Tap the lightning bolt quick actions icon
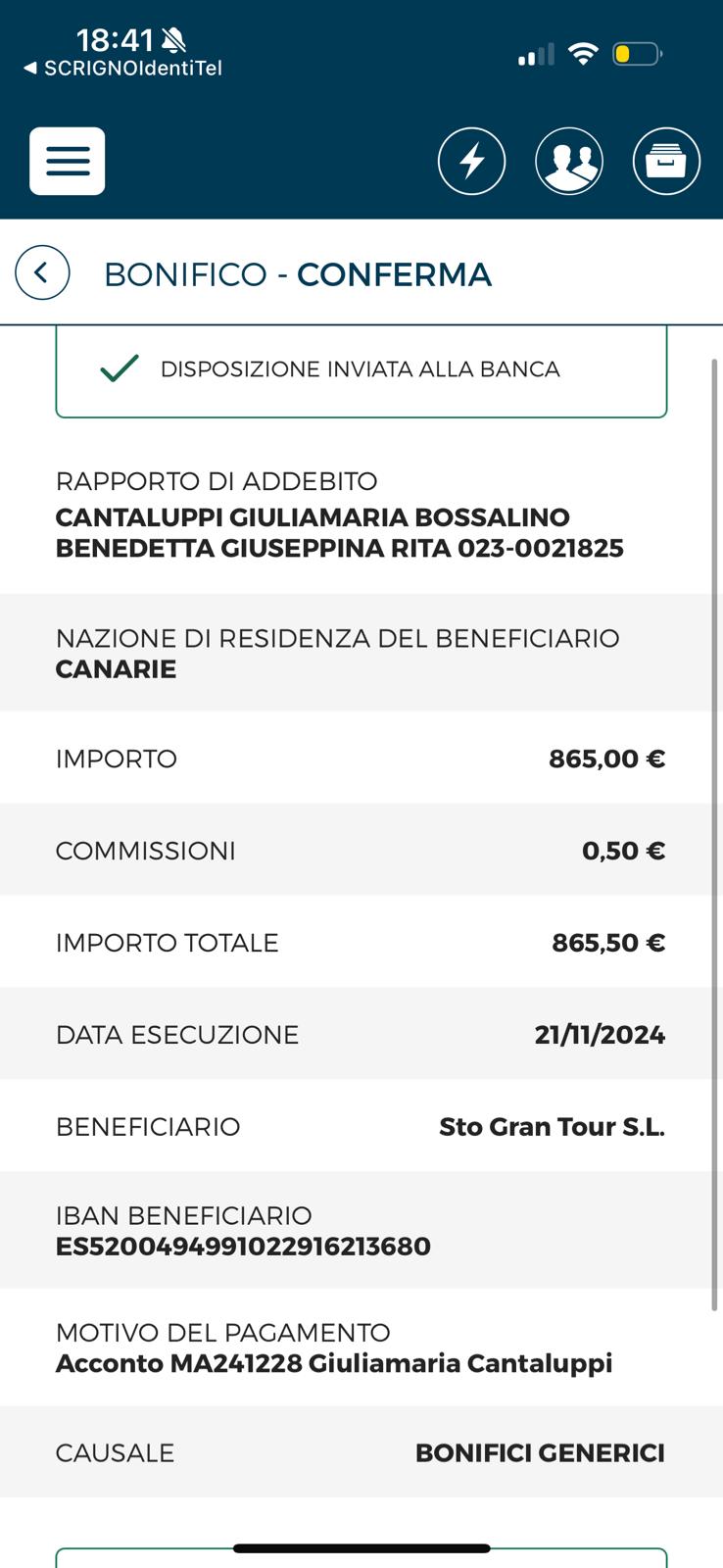The width and height of the screenshot is (723, 1568). (471, 161)
